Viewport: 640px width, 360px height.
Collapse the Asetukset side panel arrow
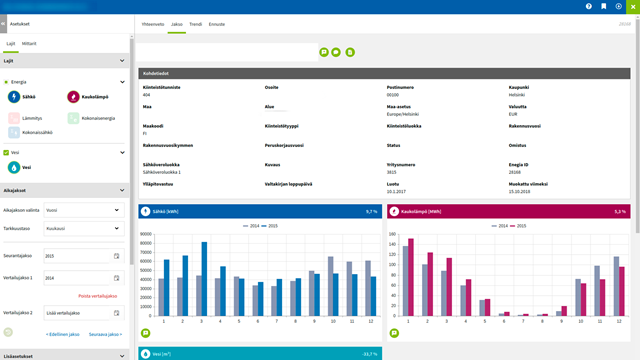(x=3, y=24)
